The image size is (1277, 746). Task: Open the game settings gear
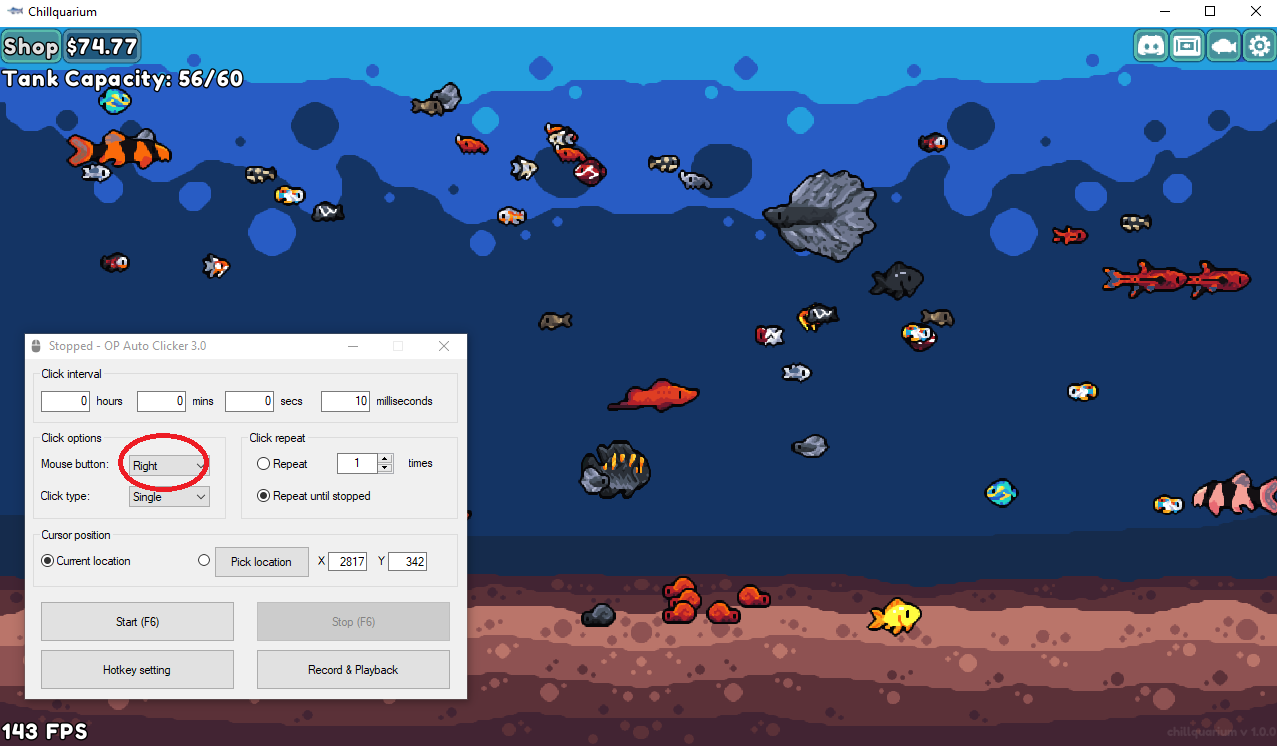point(1259,46)
